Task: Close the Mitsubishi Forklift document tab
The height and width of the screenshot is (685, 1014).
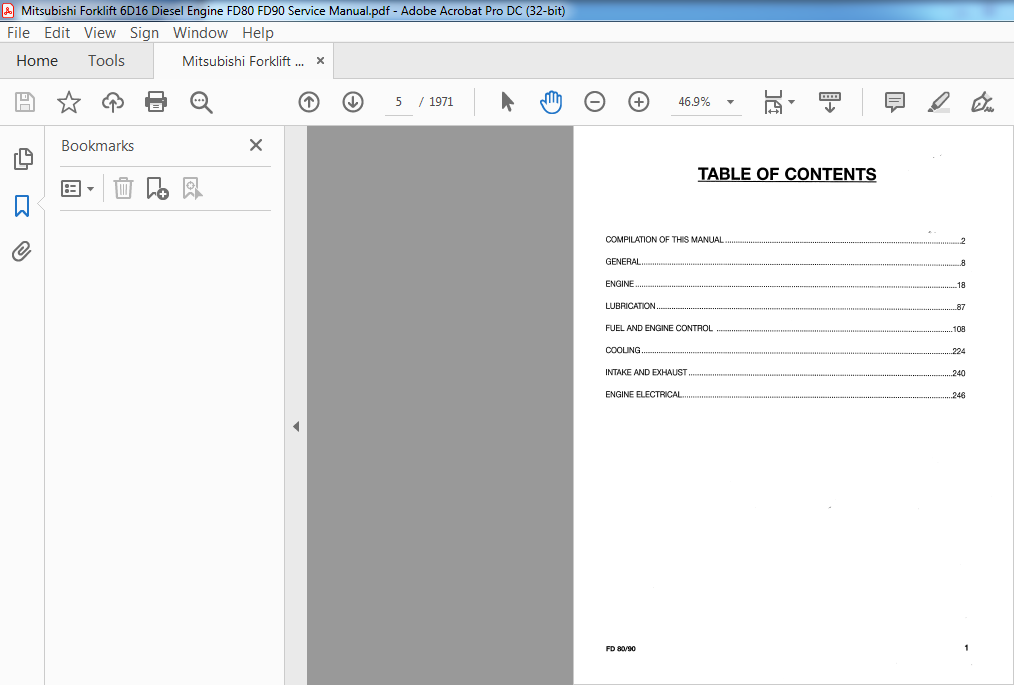Action: click(x=320, y=61)
